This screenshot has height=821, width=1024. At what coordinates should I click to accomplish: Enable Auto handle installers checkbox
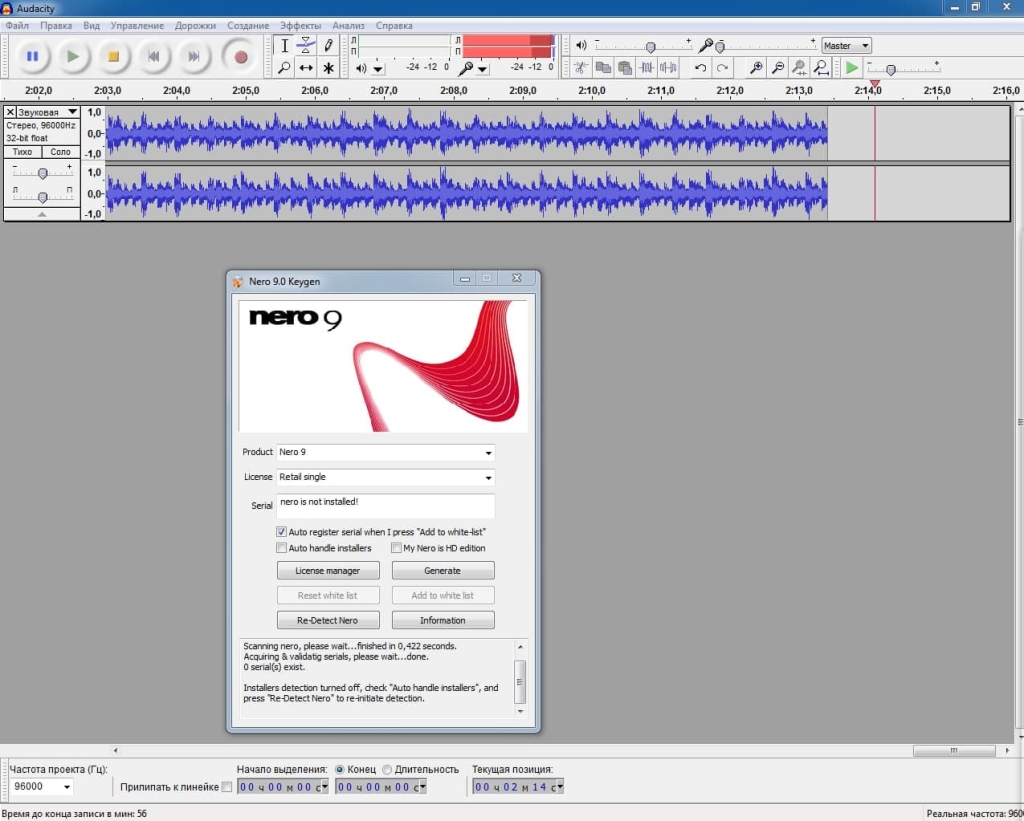point(281,548)
